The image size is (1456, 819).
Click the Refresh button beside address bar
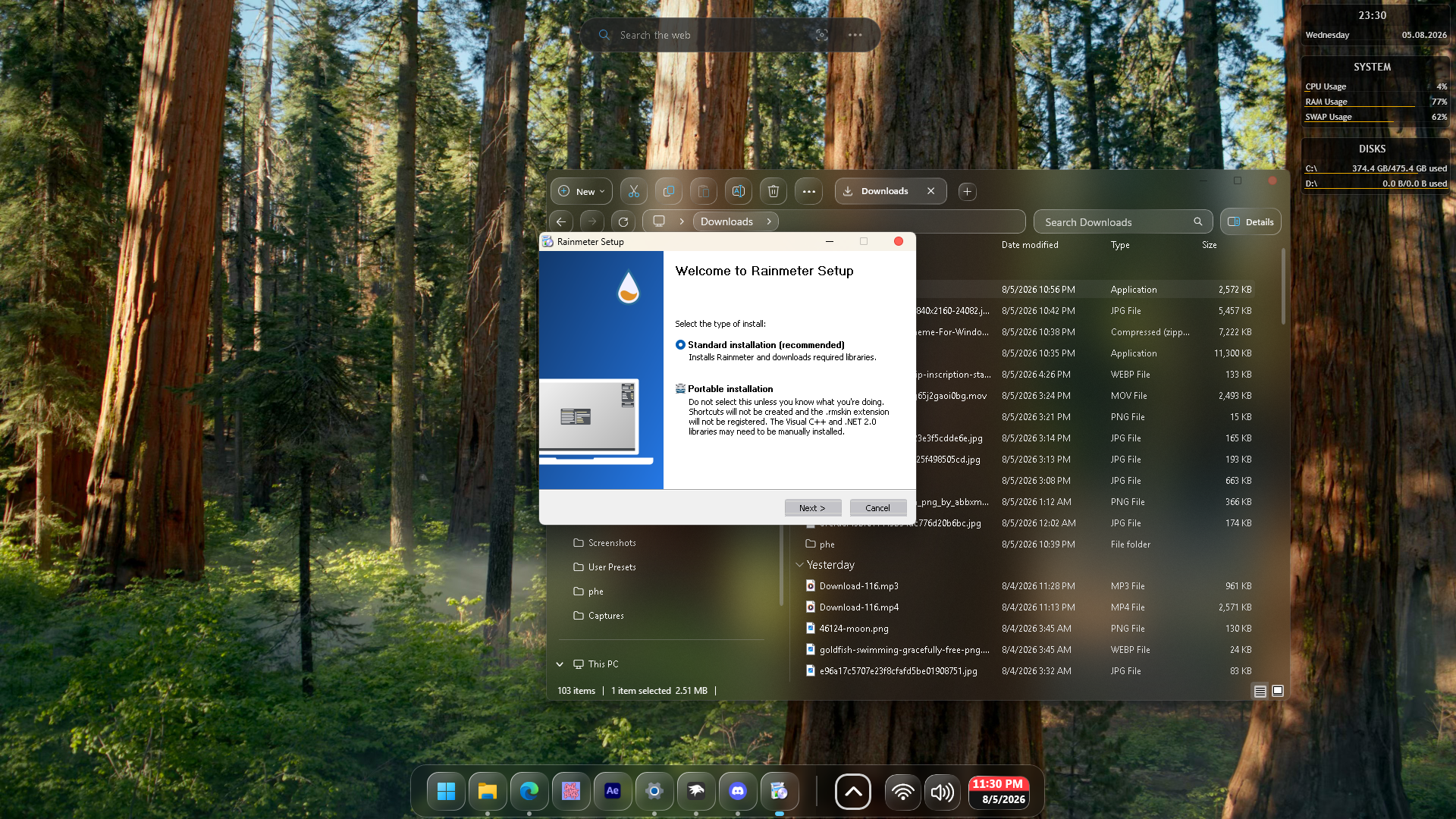pyautogui.click(x=623, y=221)
